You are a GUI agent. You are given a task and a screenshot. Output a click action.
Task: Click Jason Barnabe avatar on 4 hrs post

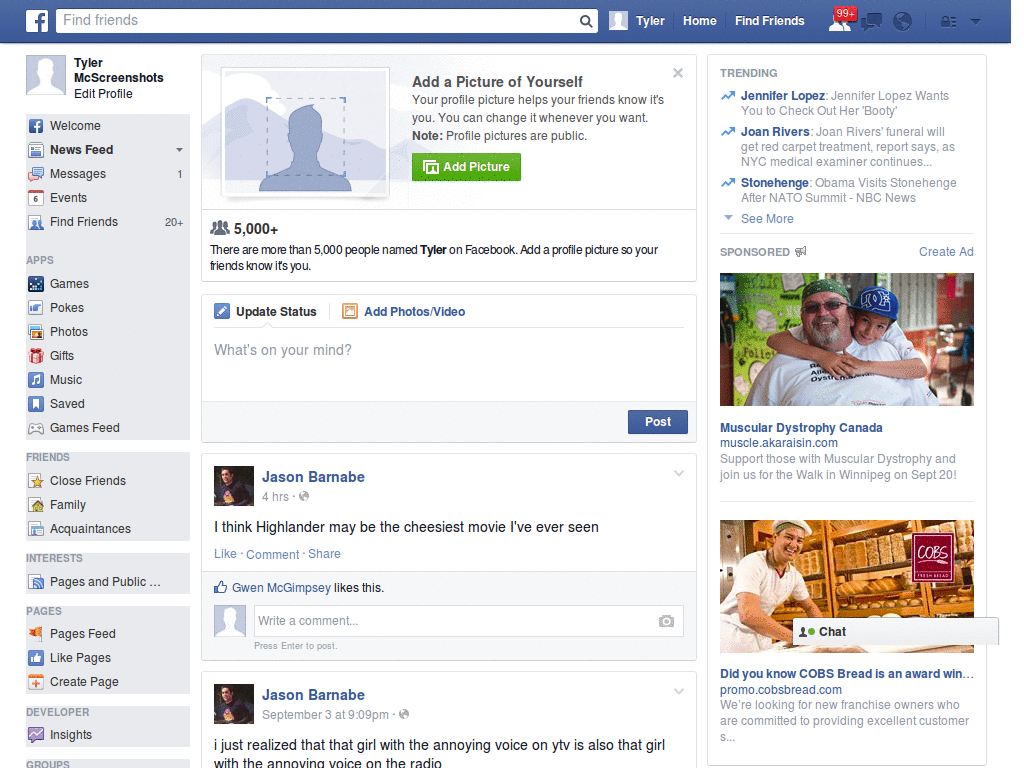[234, 486]
